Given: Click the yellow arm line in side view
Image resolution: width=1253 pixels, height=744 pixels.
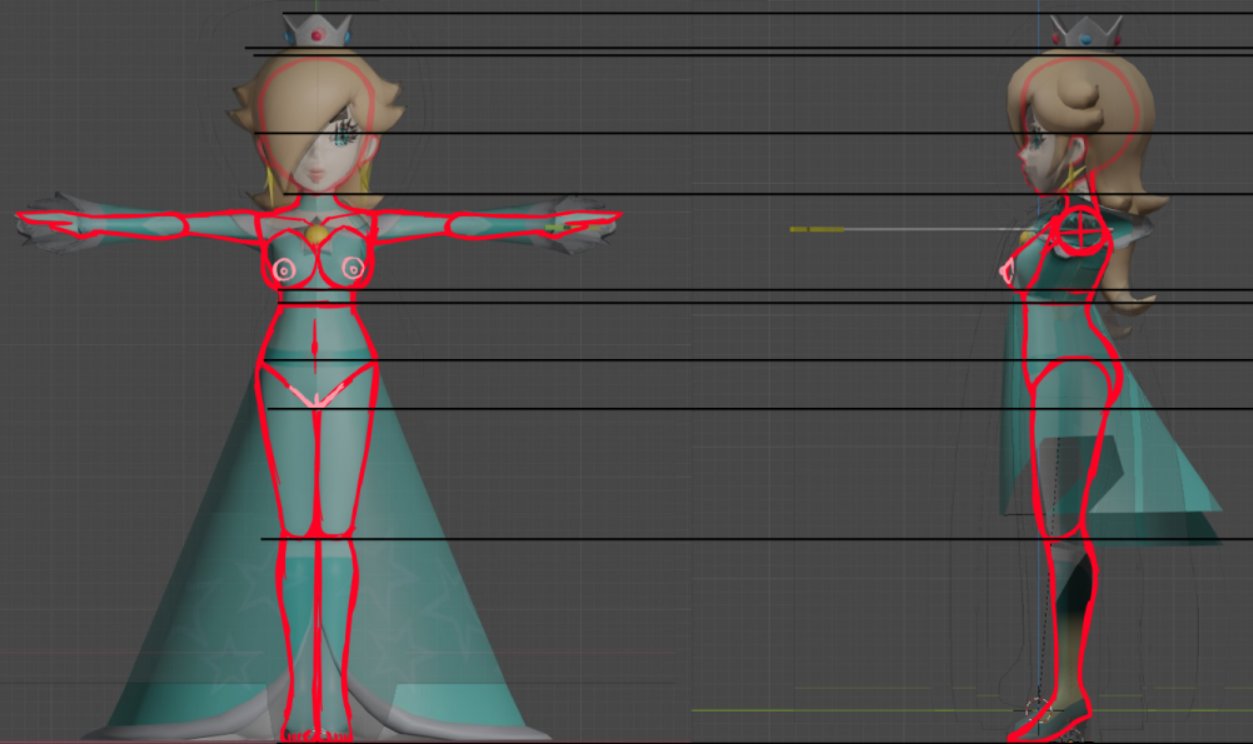Looking at the screenshot, I should tap(816, 229).
